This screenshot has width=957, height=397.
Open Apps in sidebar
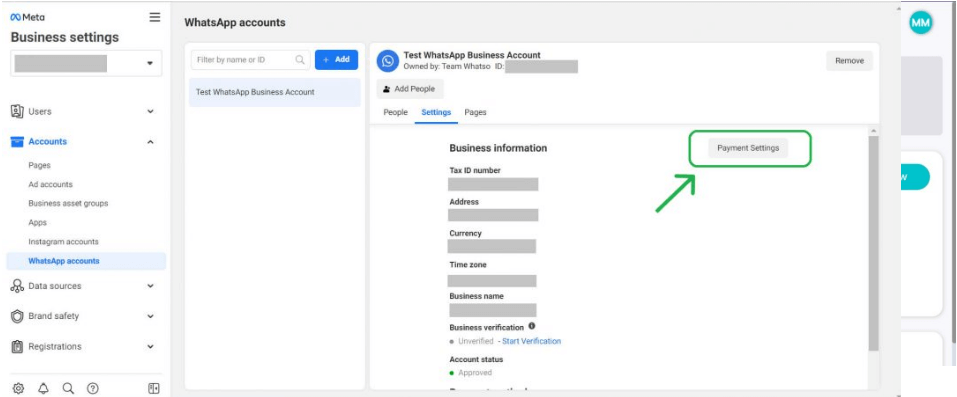tap(37, 223)
